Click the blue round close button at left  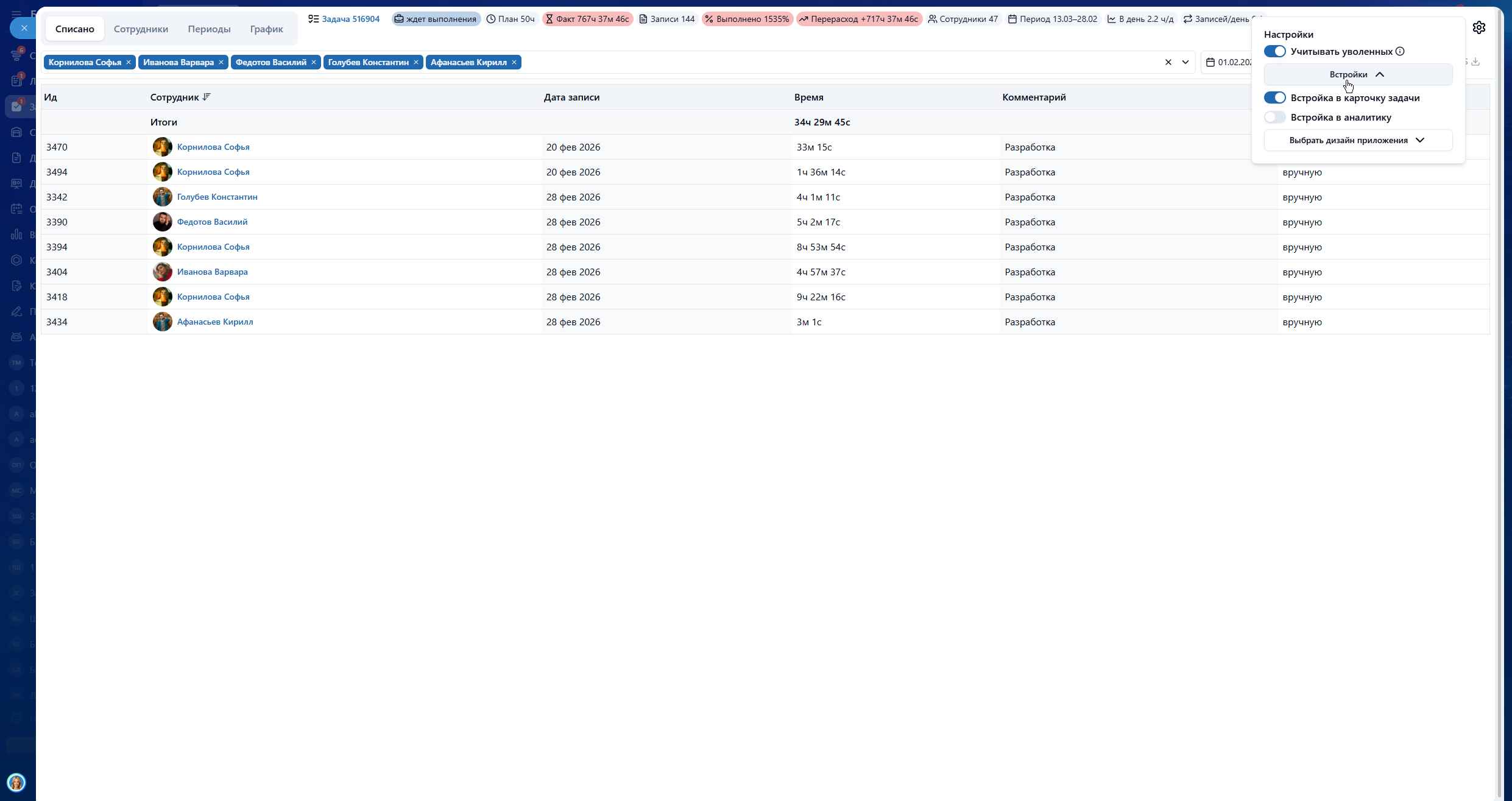coord(24,28)
